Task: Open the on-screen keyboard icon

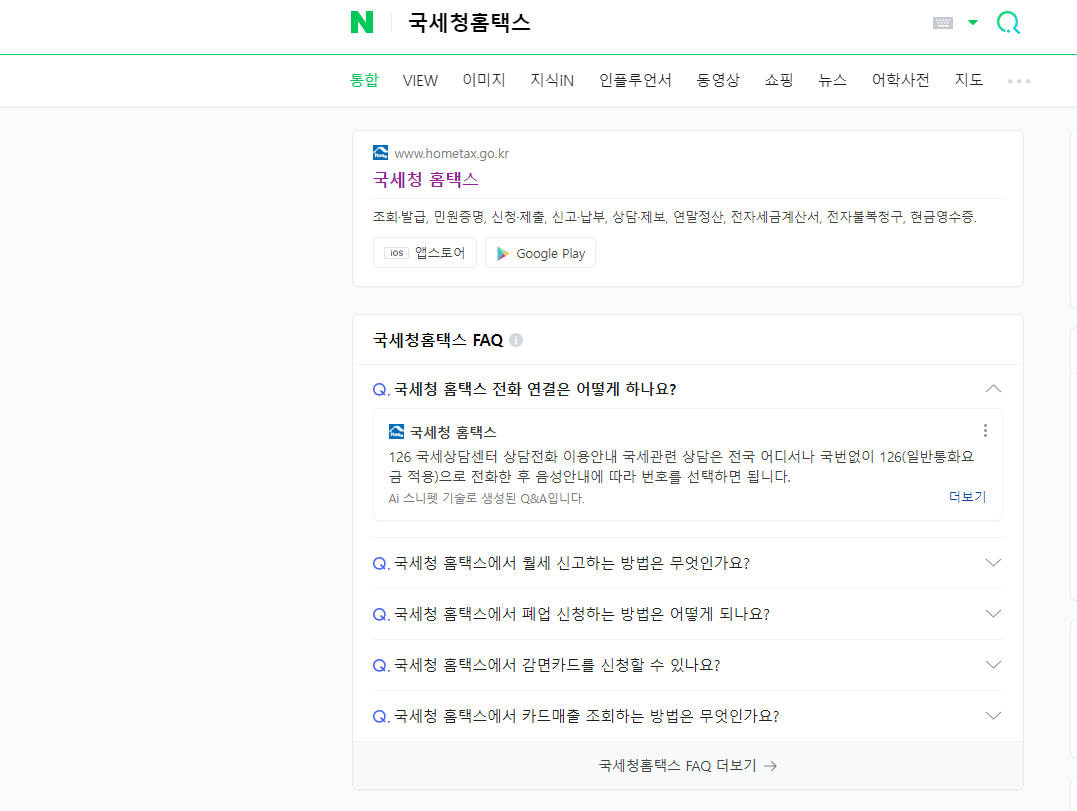Action: 942,23
